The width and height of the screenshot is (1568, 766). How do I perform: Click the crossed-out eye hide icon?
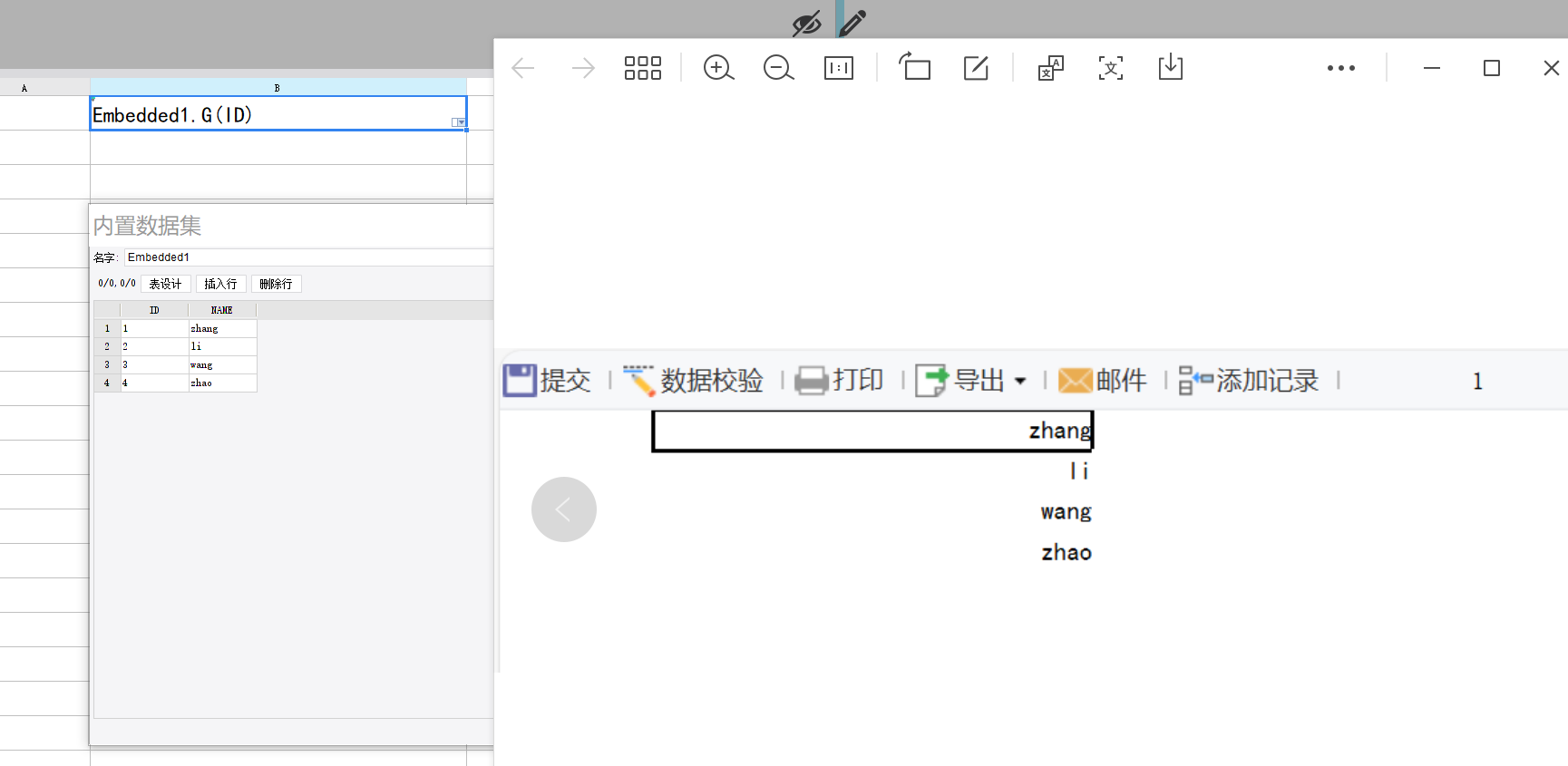pos(806,23)
